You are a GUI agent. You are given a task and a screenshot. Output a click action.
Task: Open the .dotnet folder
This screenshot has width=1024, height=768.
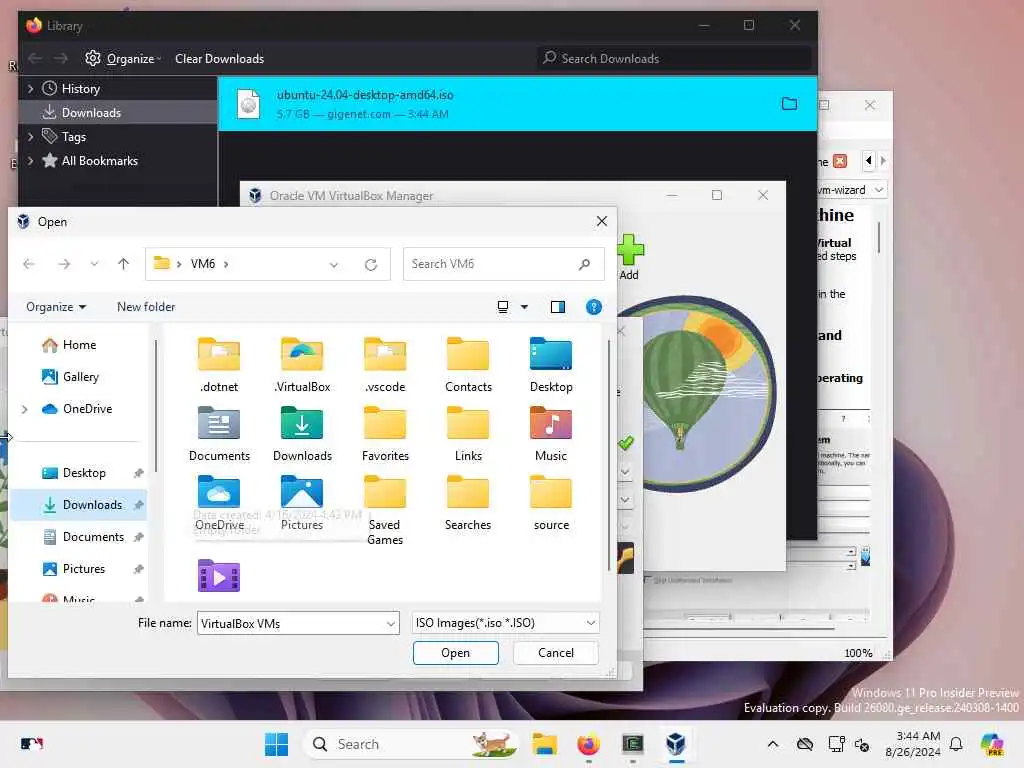coord(219,364)
